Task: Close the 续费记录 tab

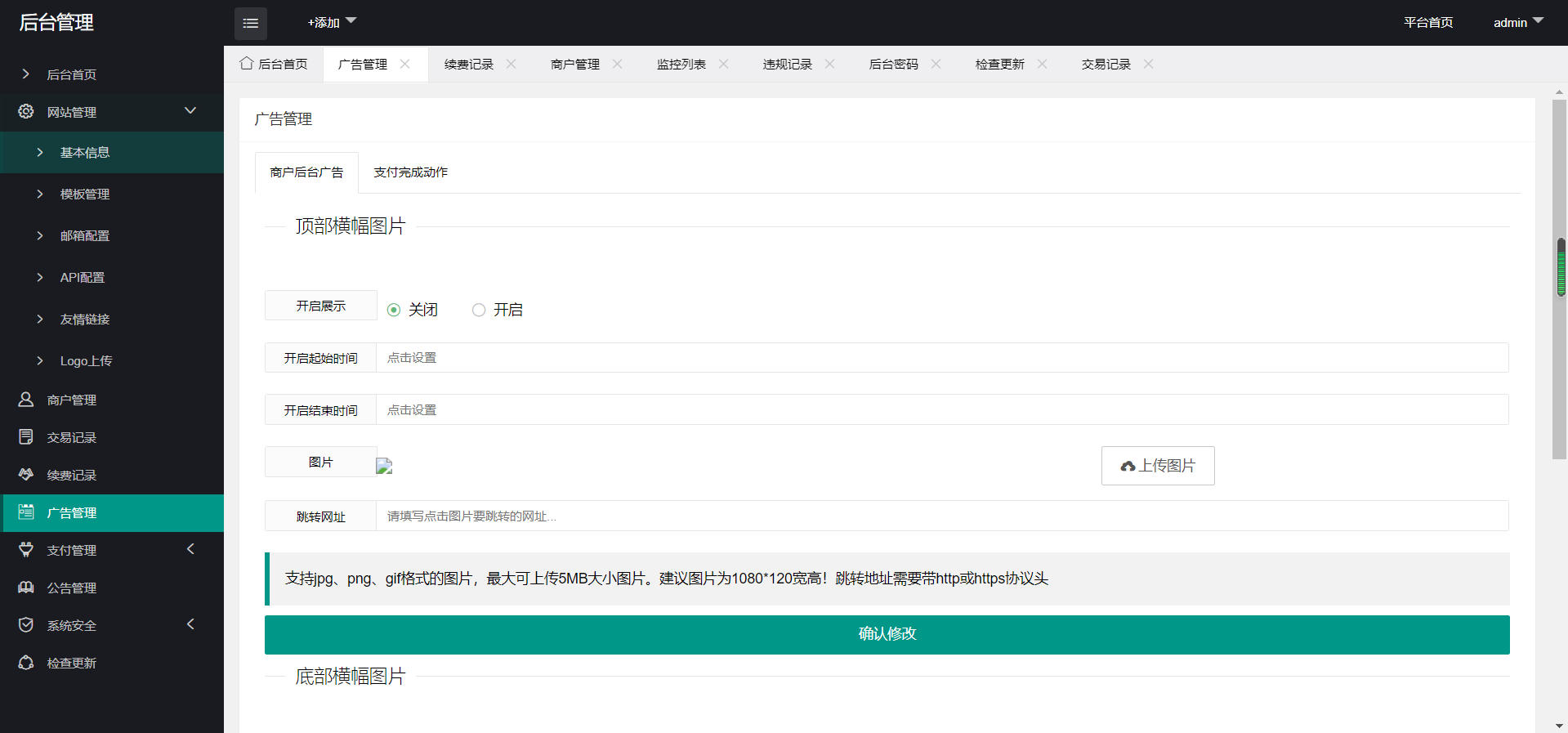Action: (511, 64)
